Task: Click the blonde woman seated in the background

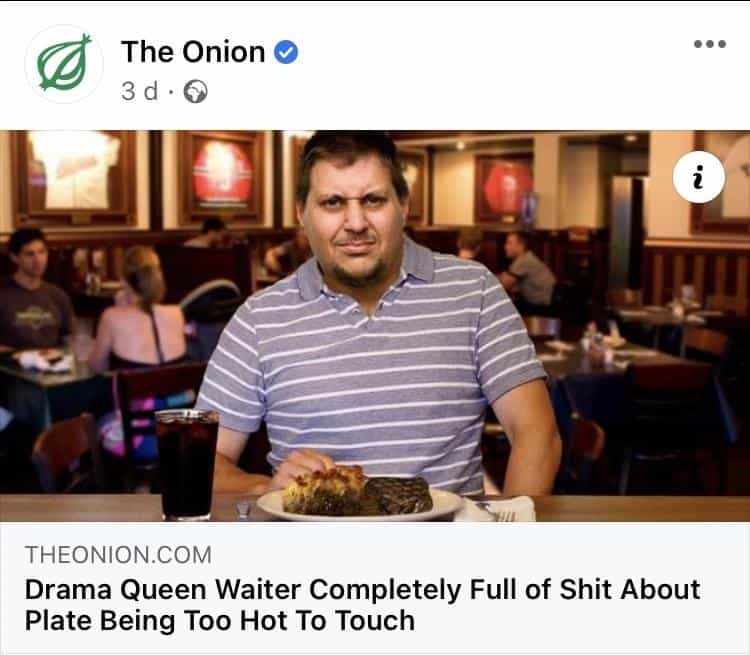Action: tap(138, 316)
